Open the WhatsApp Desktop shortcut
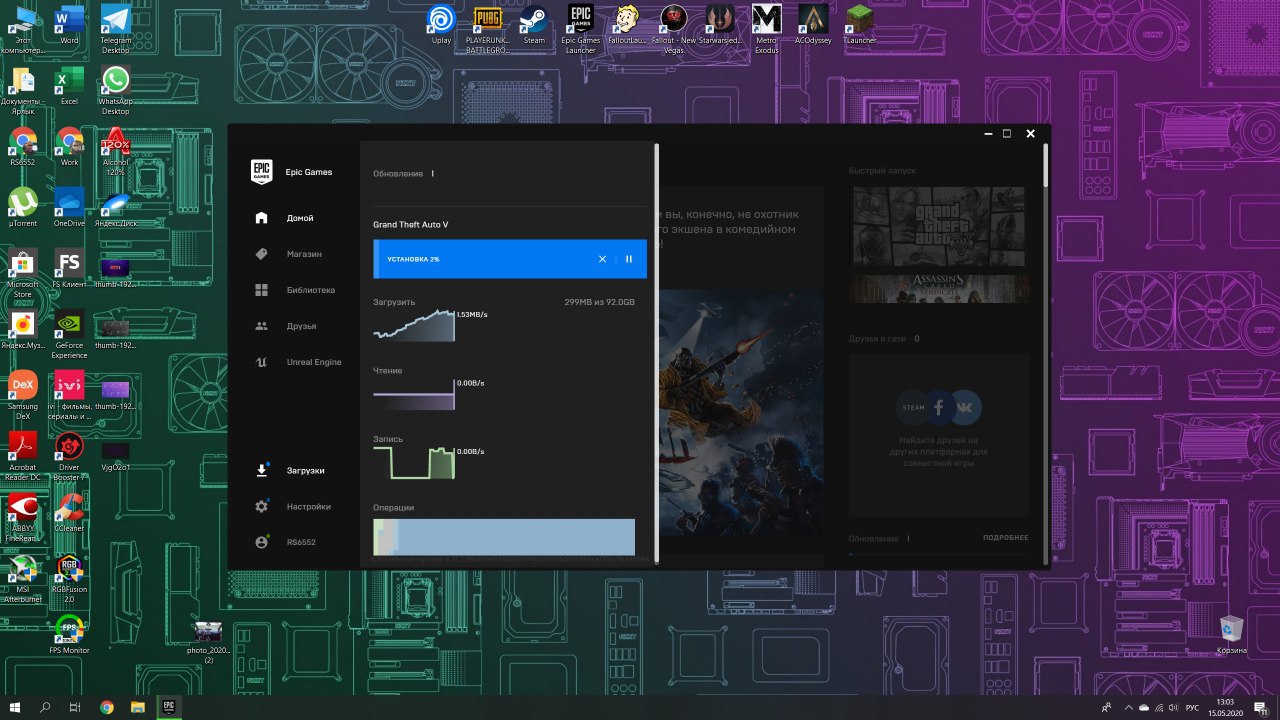1280x720 pixels. [x=116, y=90]
